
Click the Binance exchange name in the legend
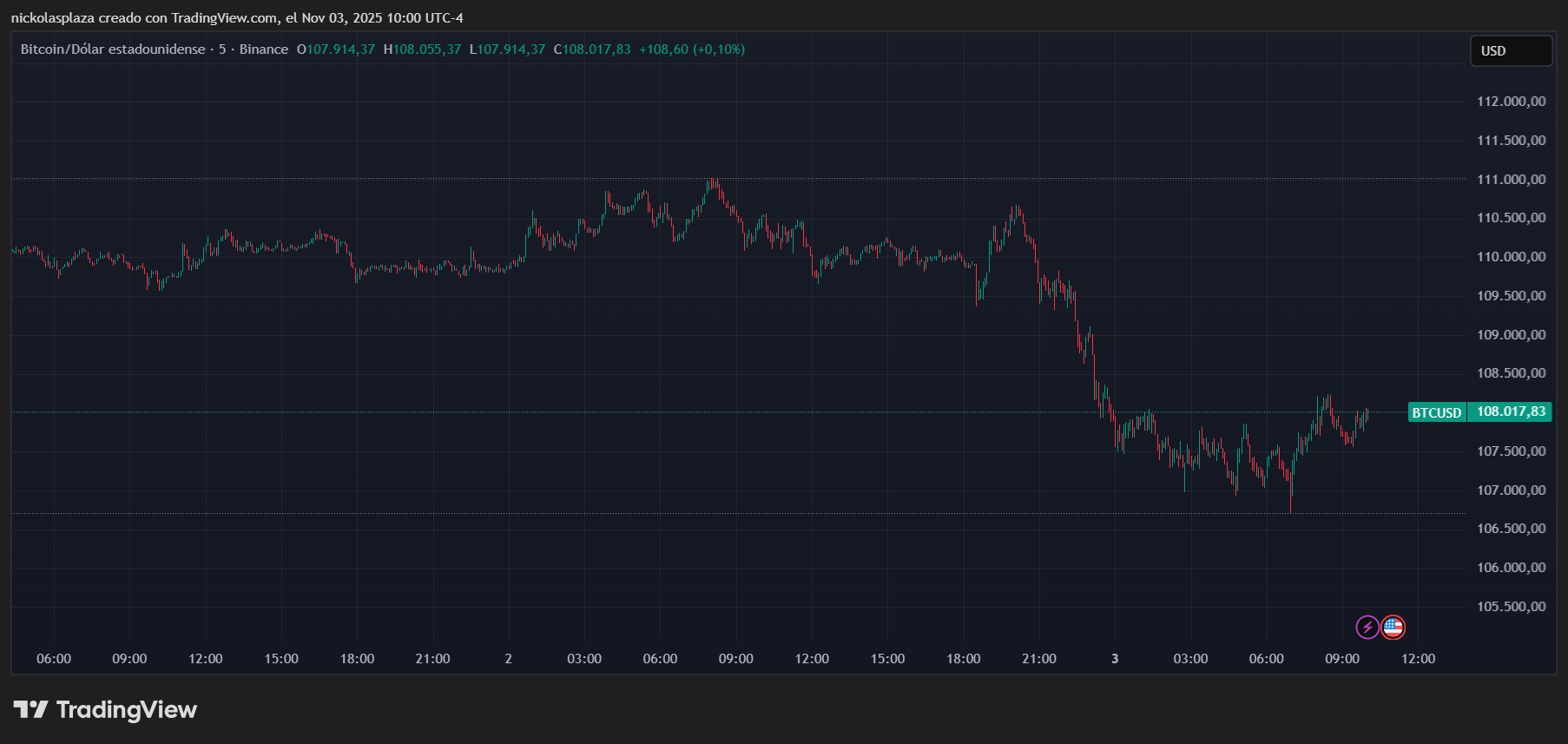[263, 49]
